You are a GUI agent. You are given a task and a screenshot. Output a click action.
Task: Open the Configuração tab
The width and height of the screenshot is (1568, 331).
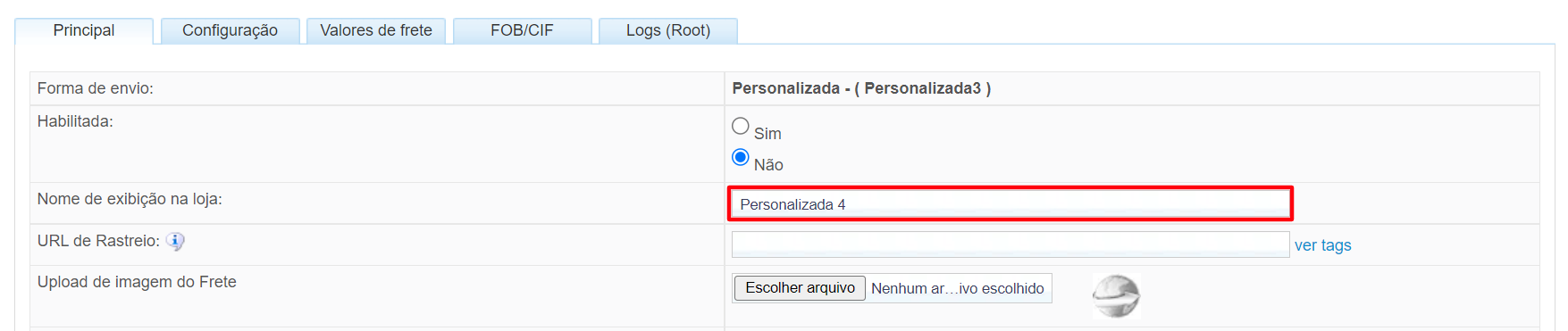point(230,30)
